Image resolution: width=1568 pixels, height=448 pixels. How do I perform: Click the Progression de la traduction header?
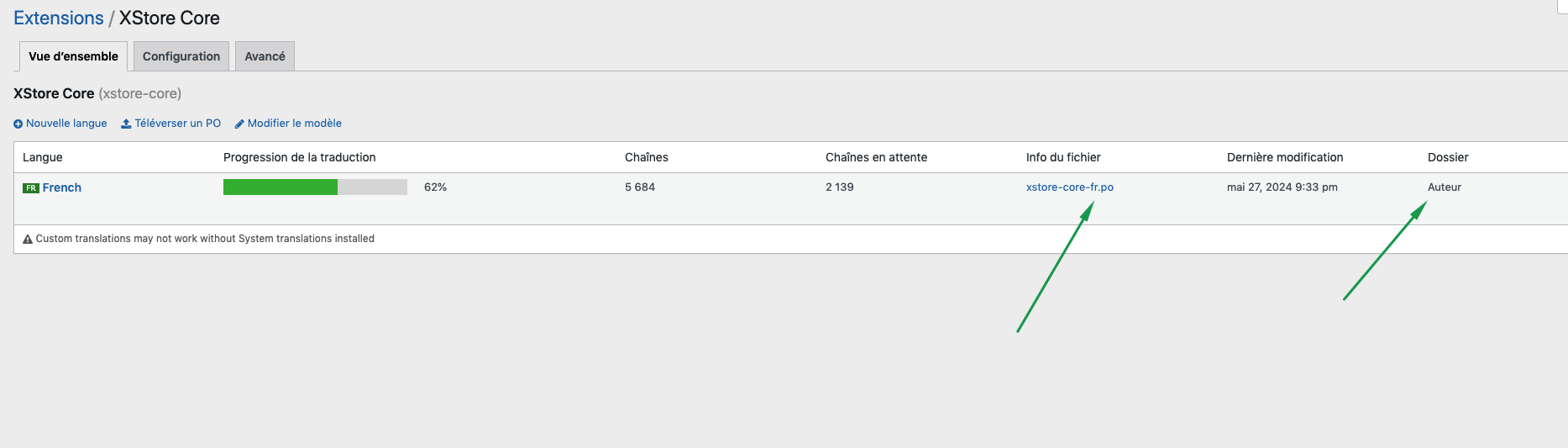click(300, 157)
